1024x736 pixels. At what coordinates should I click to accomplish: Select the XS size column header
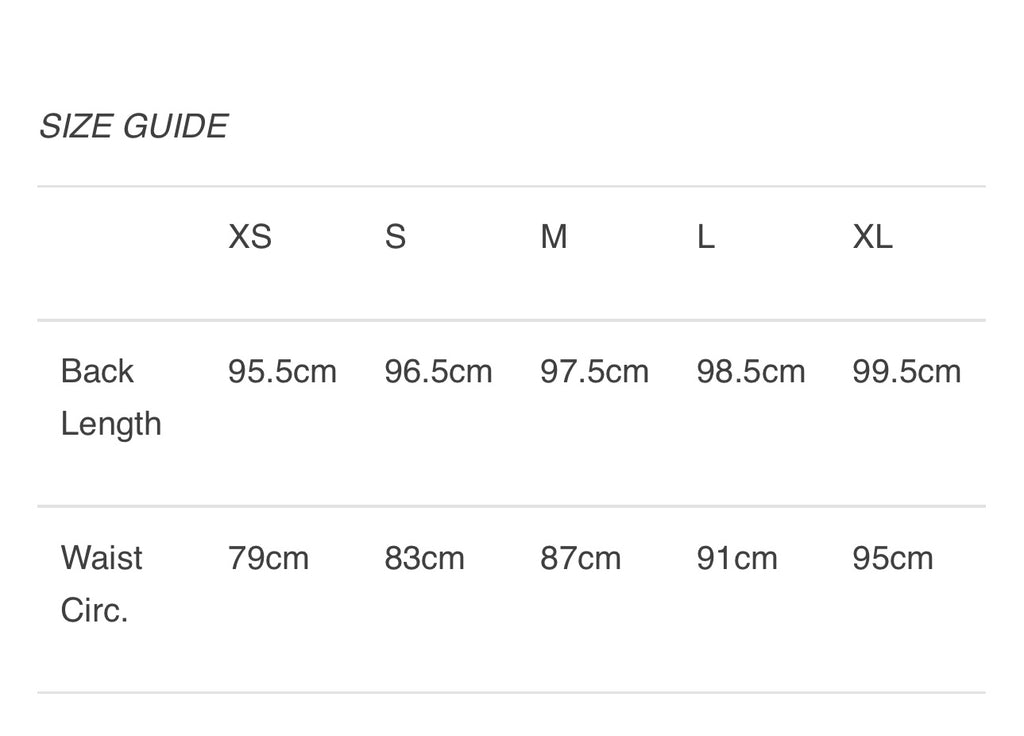[250, 237]
